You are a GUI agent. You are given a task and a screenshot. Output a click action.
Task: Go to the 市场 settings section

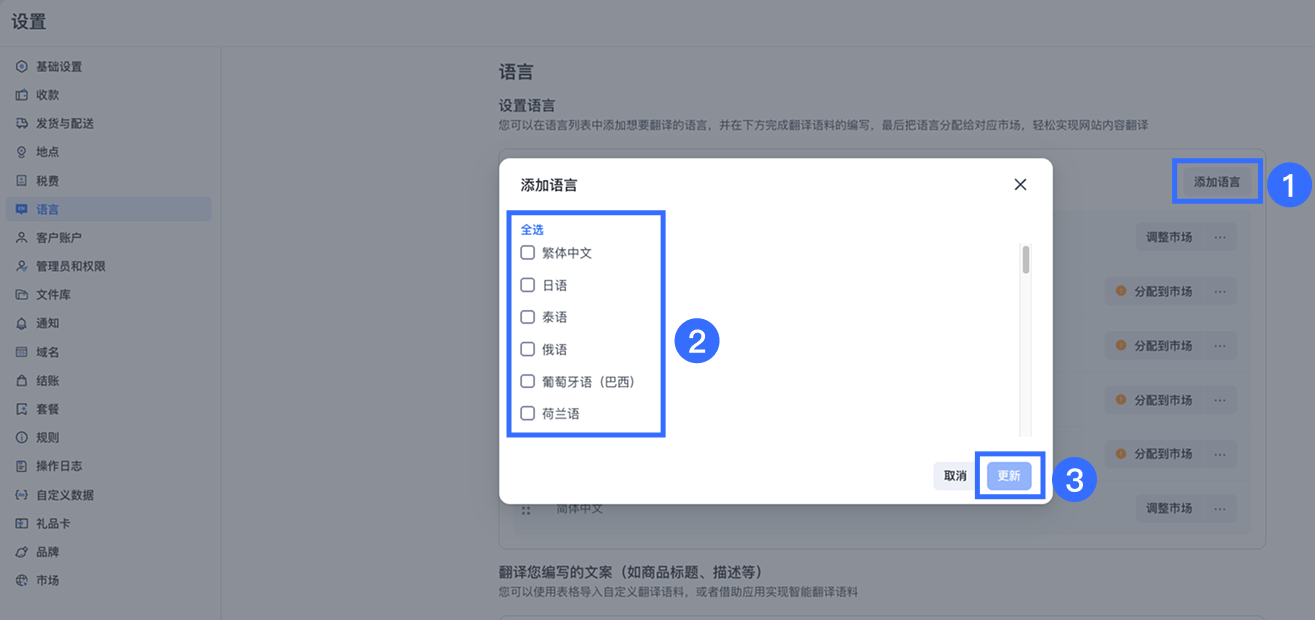[45, 580]
